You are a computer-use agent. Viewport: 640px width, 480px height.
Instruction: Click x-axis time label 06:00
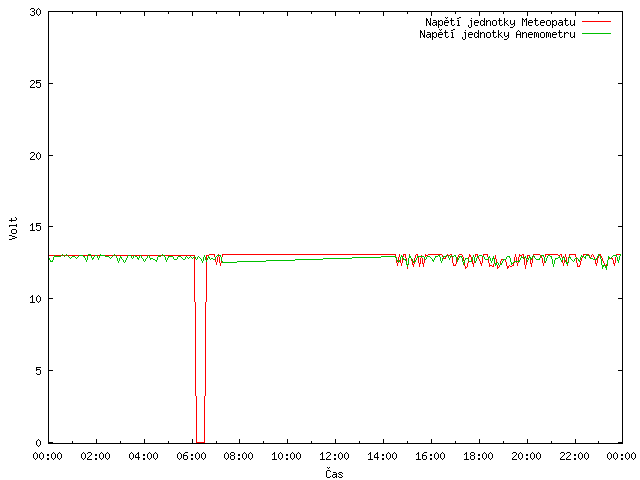[x=191, y=456]
